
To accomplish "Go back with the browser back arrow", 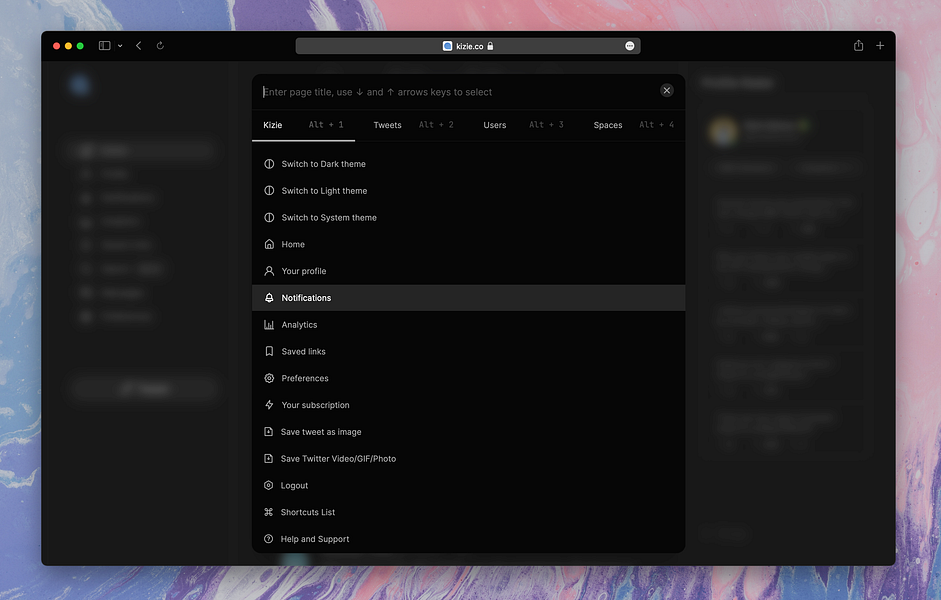I will pos(139,46).
